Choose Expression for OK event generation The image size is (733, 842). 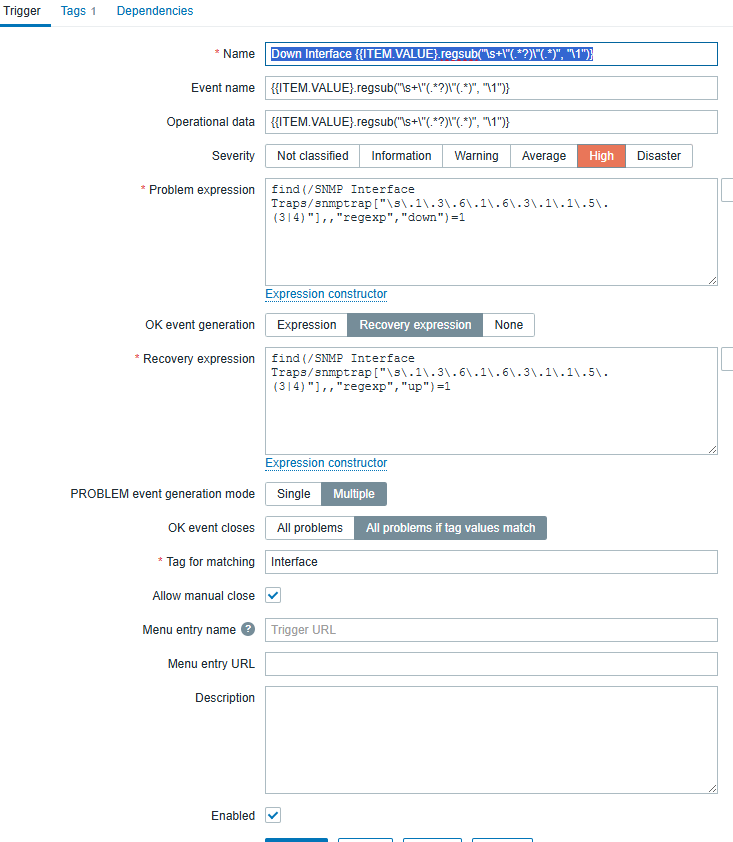point(307,325)
